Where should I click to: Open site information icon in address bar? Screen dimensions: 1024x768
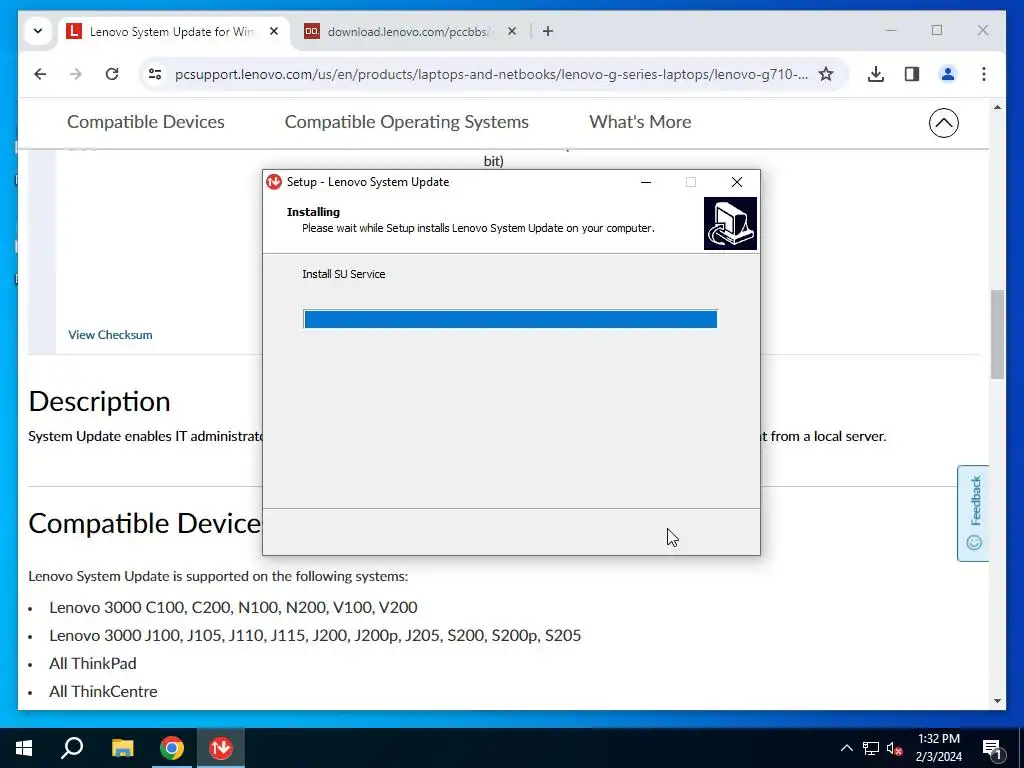[x=155, y=74]
